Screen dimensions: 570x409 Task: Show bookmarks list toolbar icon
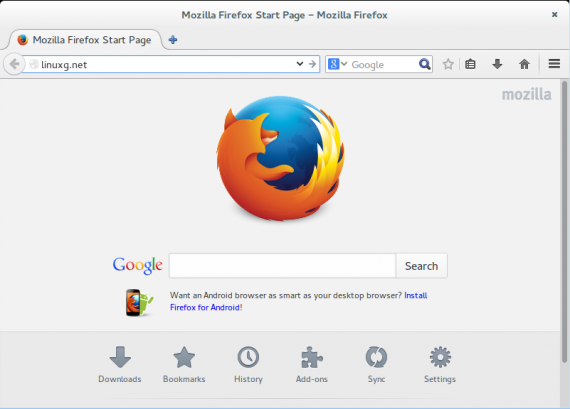(x=470, y=64)
